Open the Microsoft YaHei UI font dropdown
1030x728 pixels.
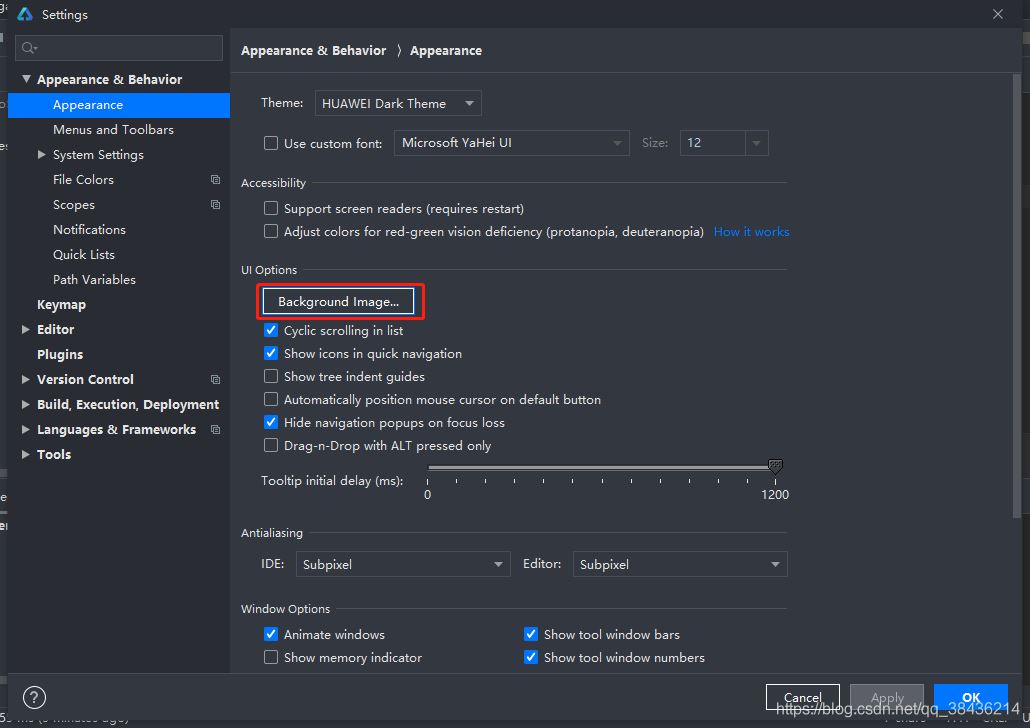click(x=512, y=143)
